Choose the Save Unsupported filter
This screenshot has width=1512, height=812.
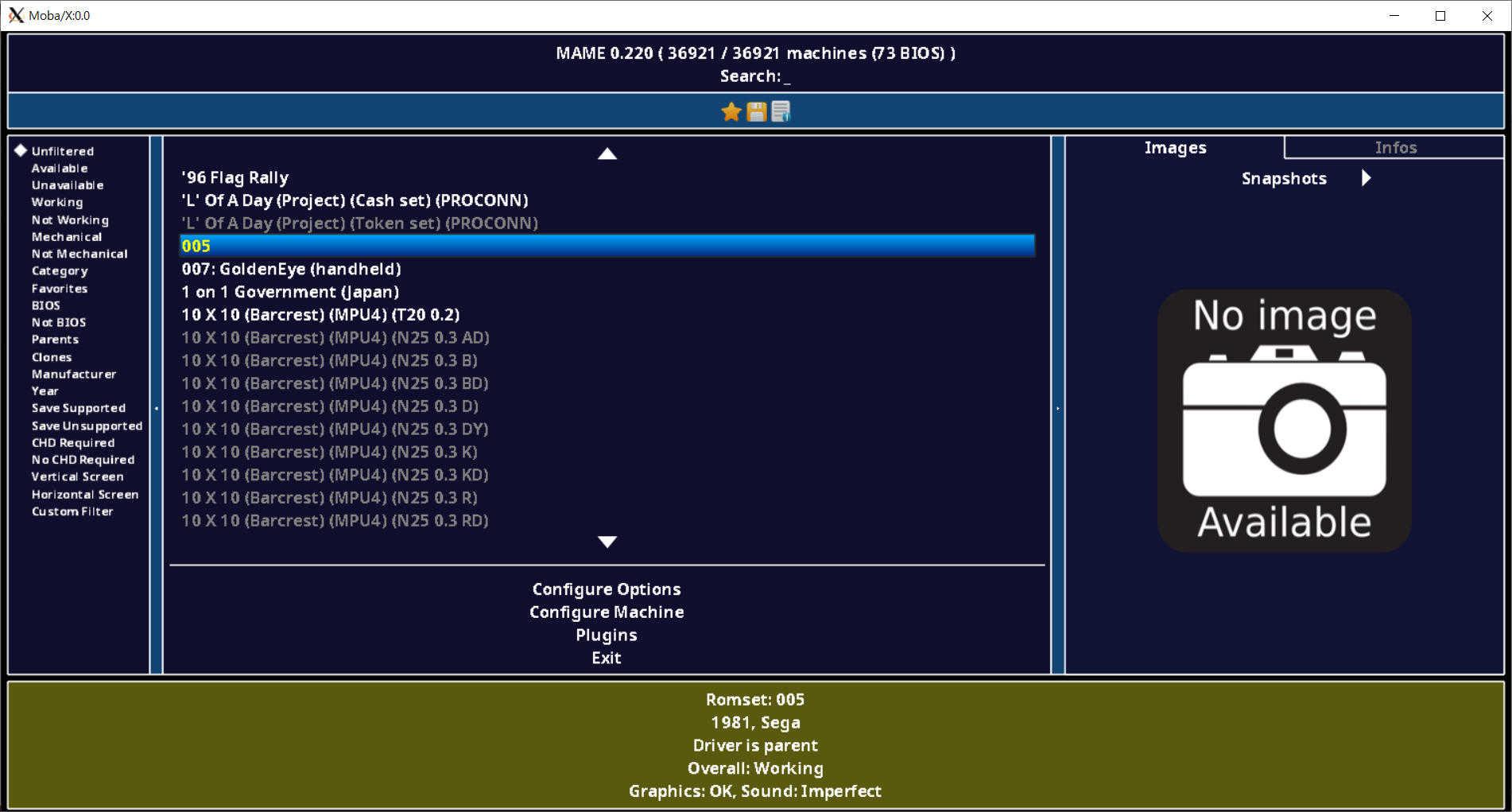tap(87, 425)
